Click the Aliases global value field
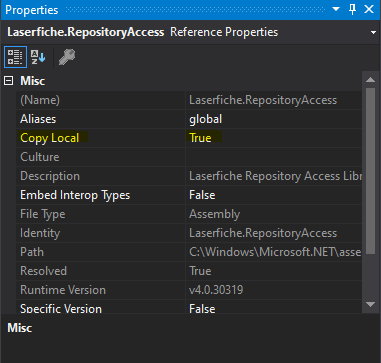The height and width of the screenshot is (363, 381). tap(274, 119)
